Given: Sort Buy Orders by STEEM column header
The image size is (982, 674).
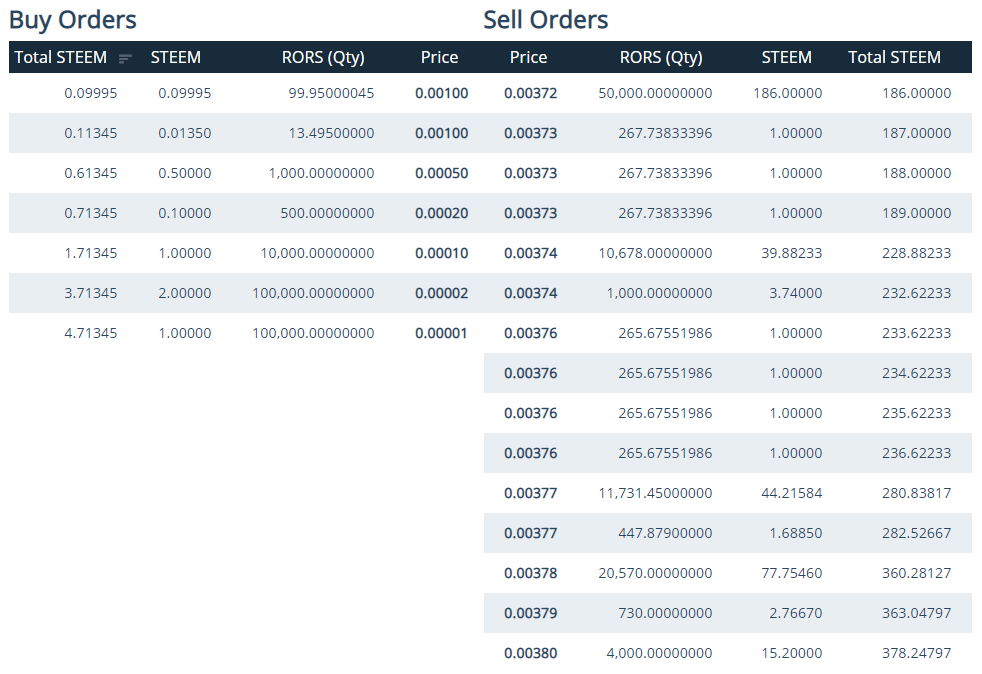Looking at the screenshot, I should coord(175,57).
